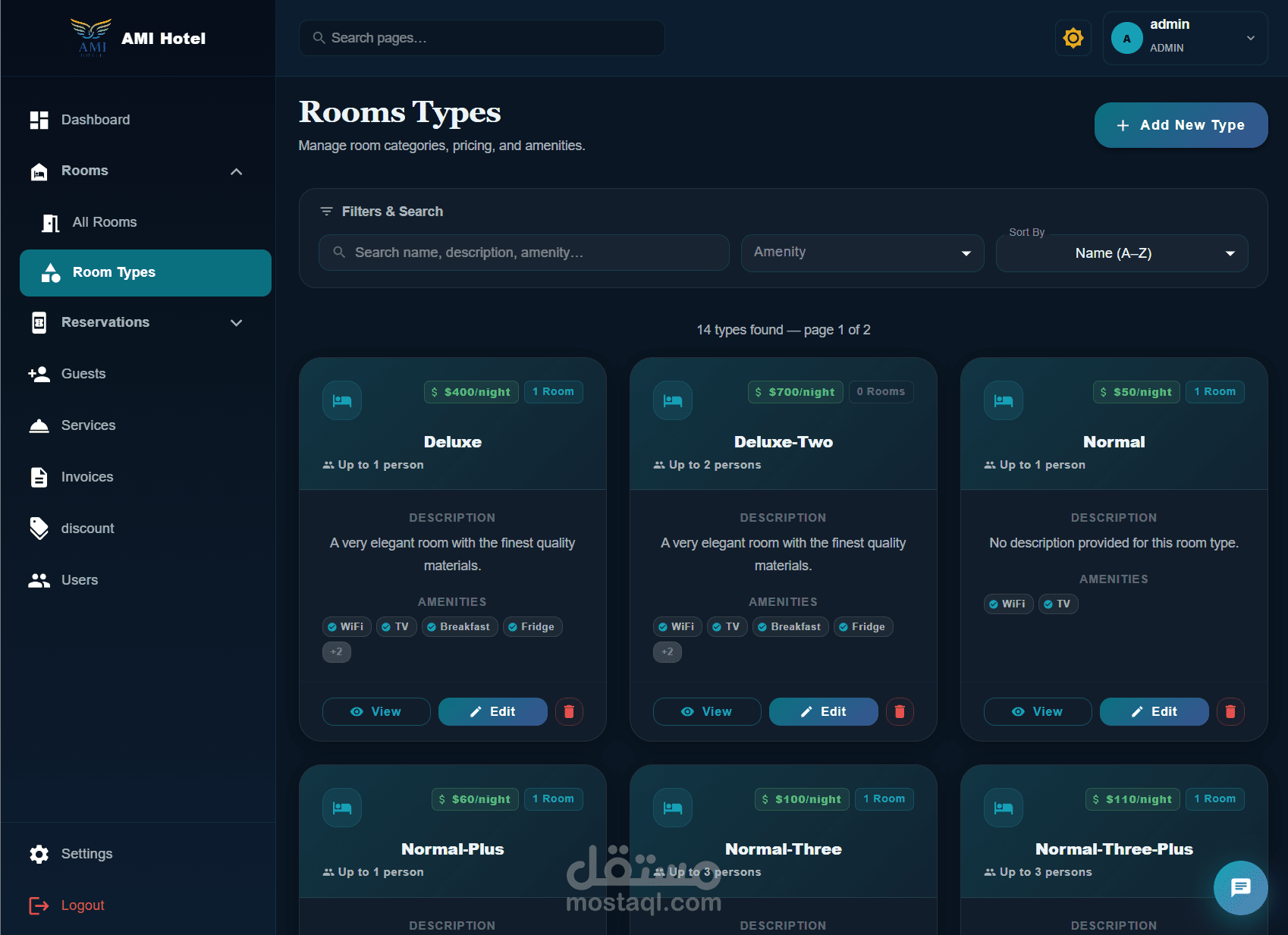Click the Fridge amenity chip on Deluxe-Two

coord(863,627)
